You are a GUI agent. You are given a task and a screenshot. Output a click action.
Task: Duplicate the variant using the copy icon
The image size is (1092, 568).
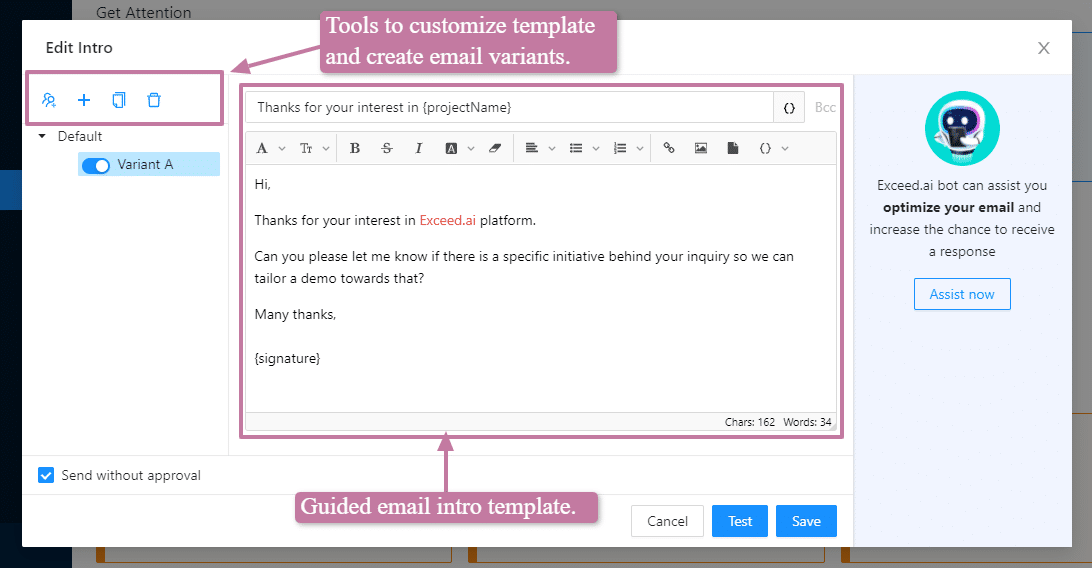click(x=119, y=100)
